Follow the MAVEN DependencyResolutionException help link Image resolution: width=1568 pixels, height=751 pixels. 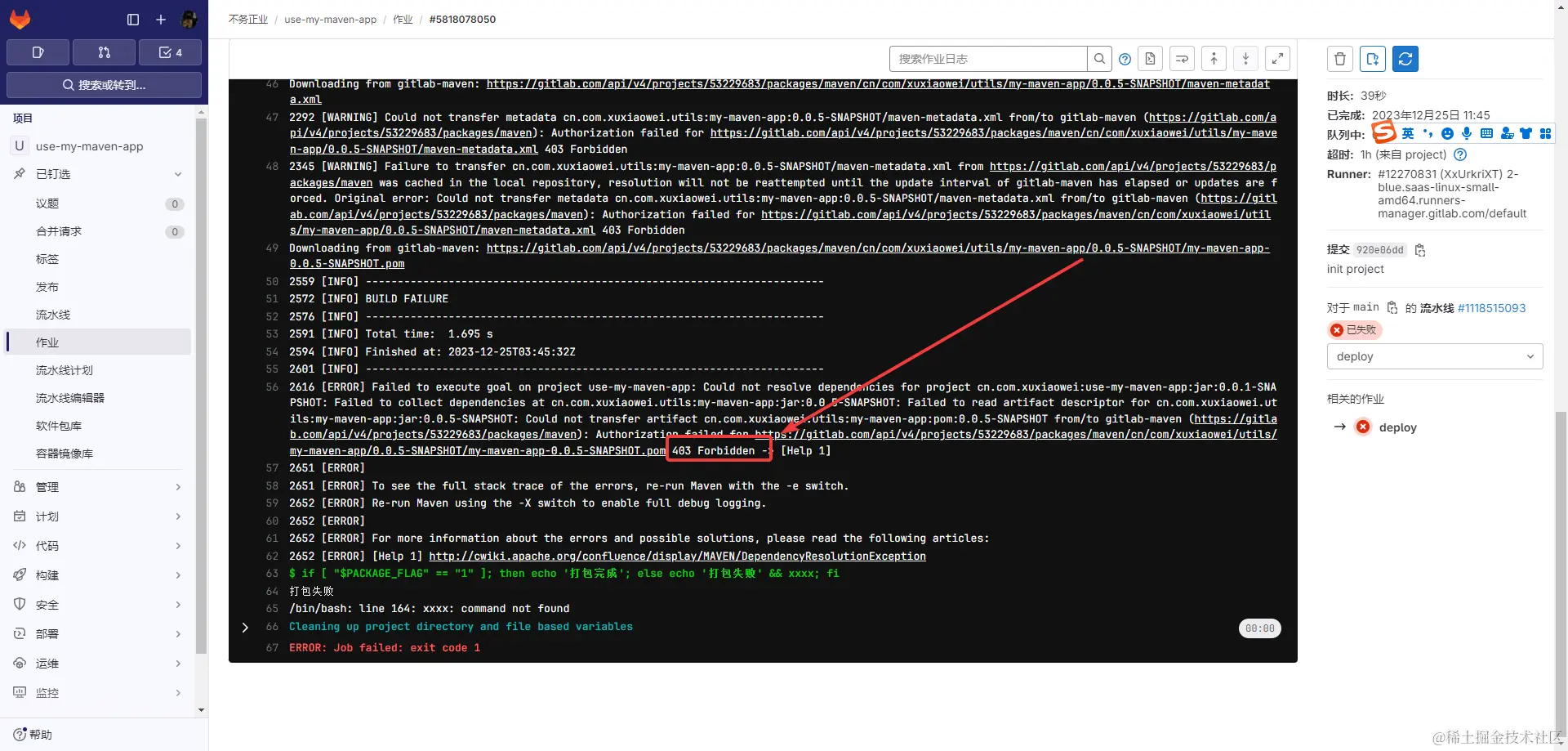point(678,556)
